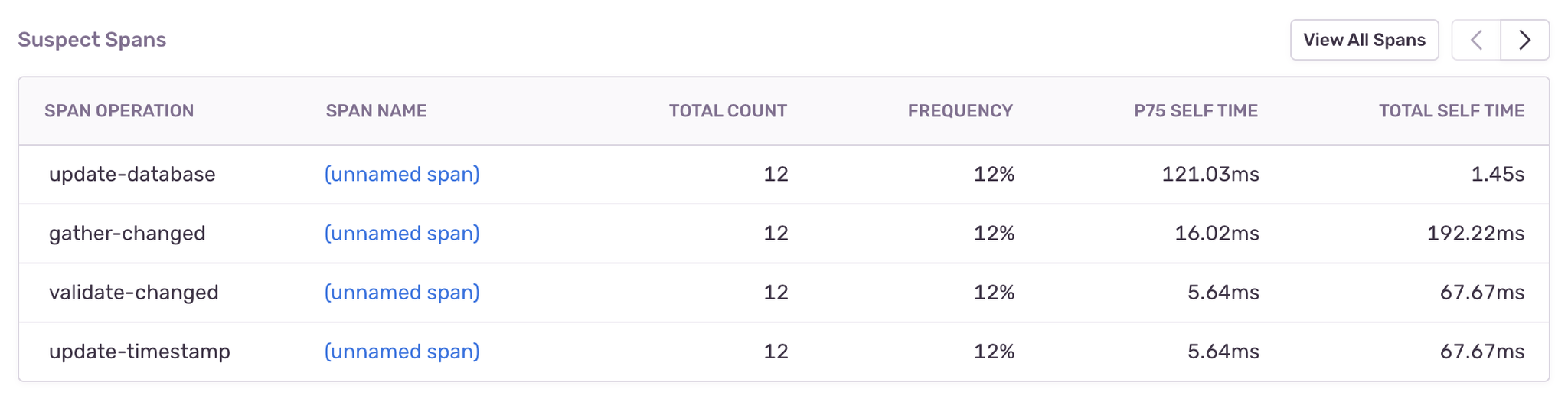Select the update-database operation cell

point(132,175)
